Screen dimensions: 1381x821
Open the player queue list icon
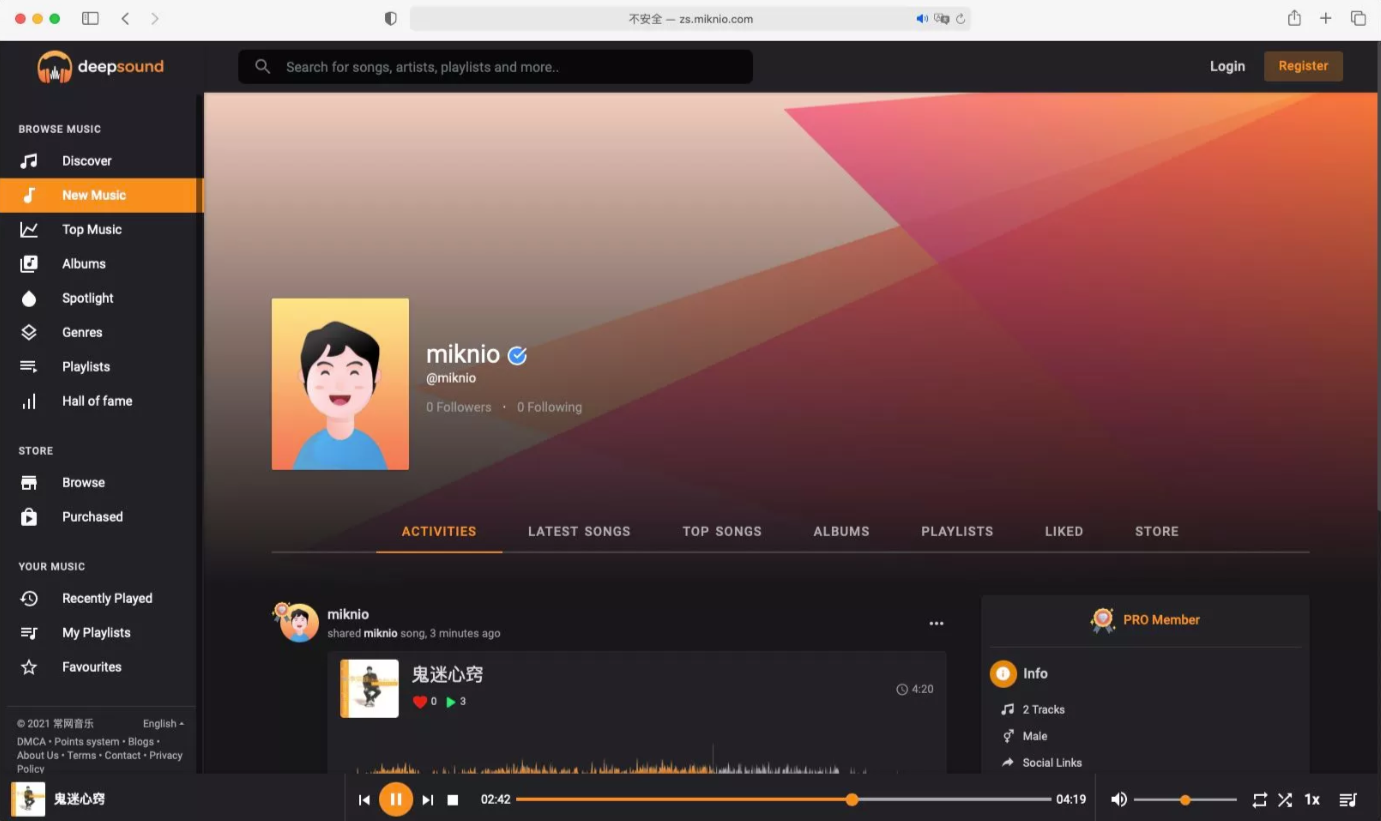click(x=1348, y=800)
